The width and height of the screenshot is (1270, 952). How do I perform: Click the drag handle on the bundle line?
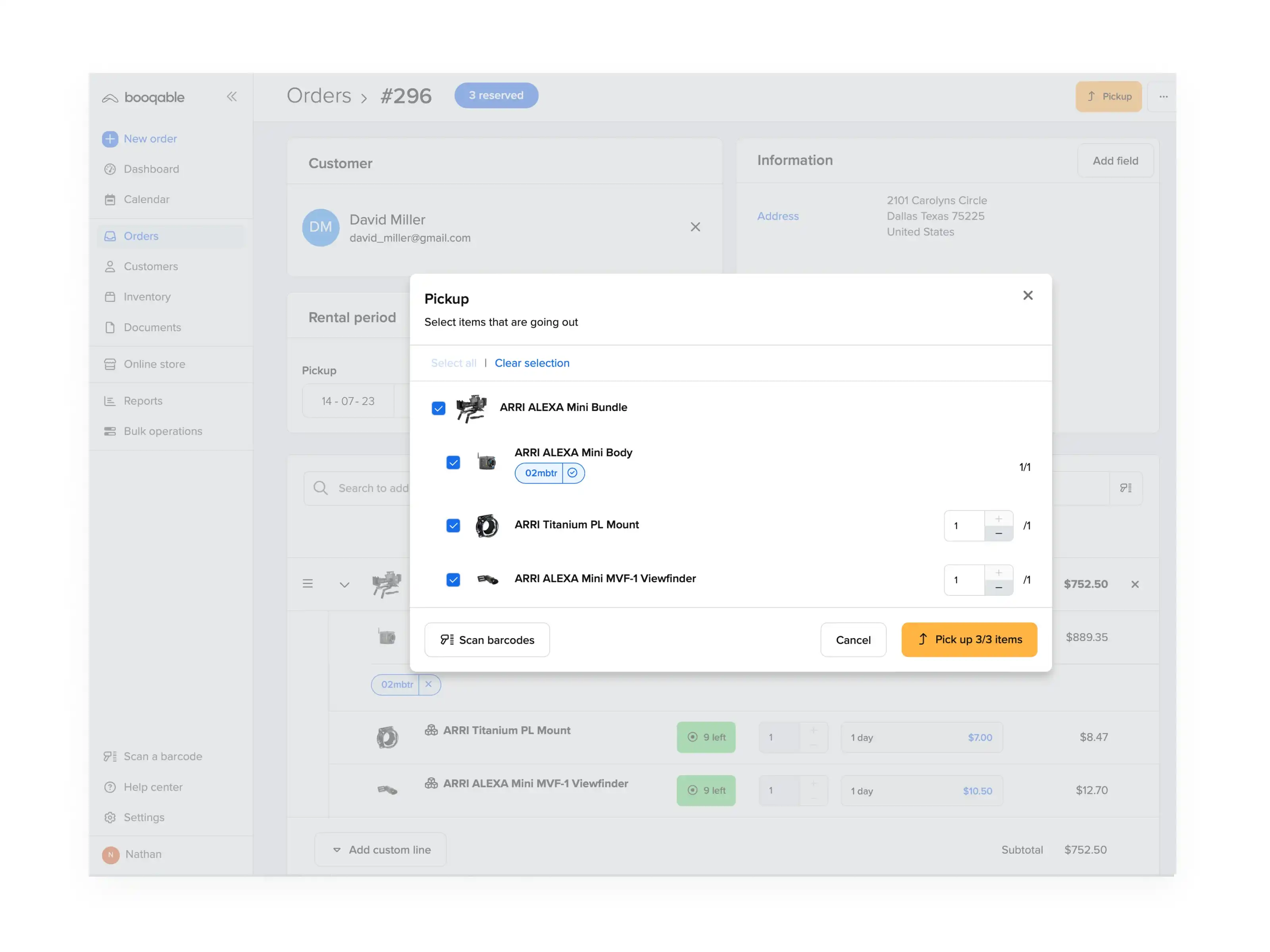[308, 583]
